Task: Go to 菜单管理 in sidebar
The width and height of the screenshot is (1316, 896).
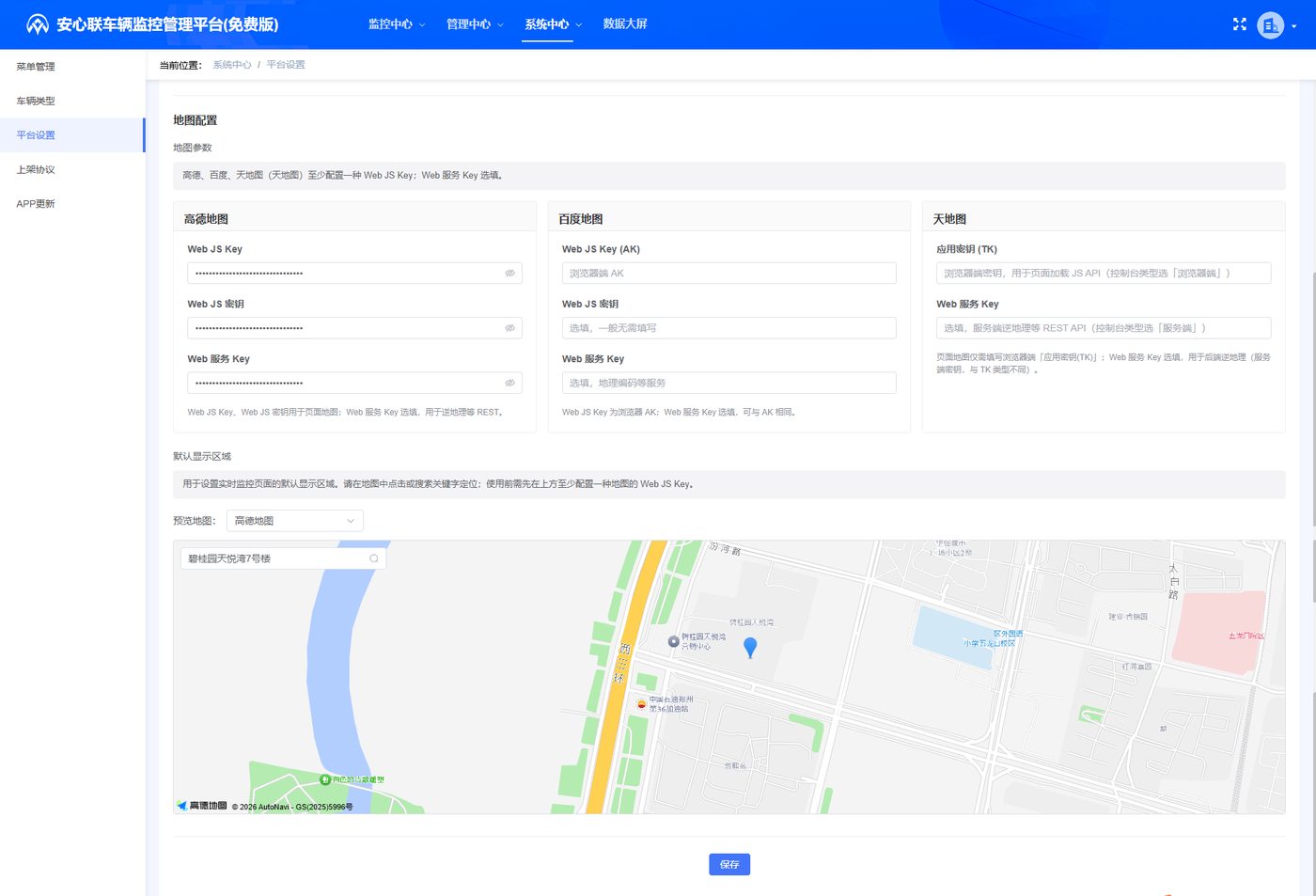Action: click(72, 67)
